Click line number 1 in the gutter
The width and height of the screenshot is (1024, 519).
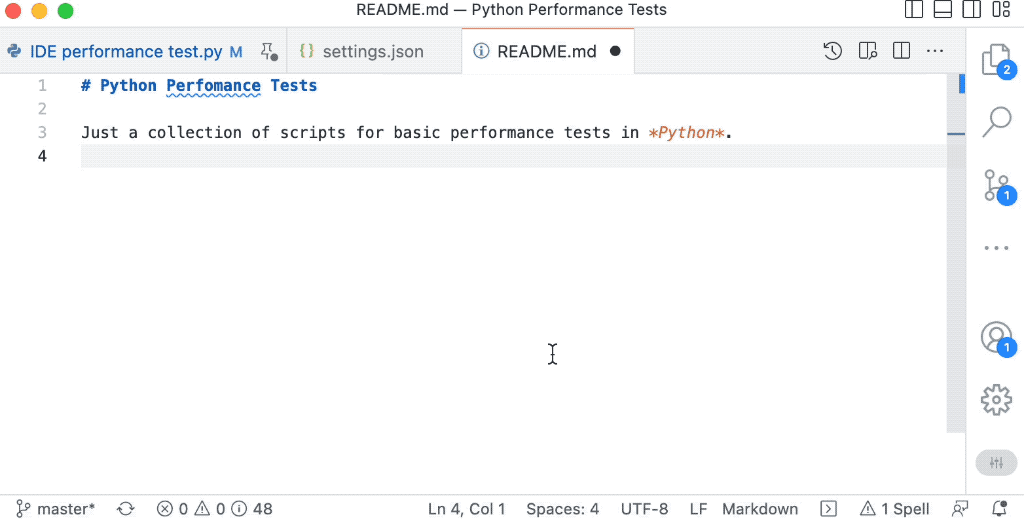click(x=42, y=86)
